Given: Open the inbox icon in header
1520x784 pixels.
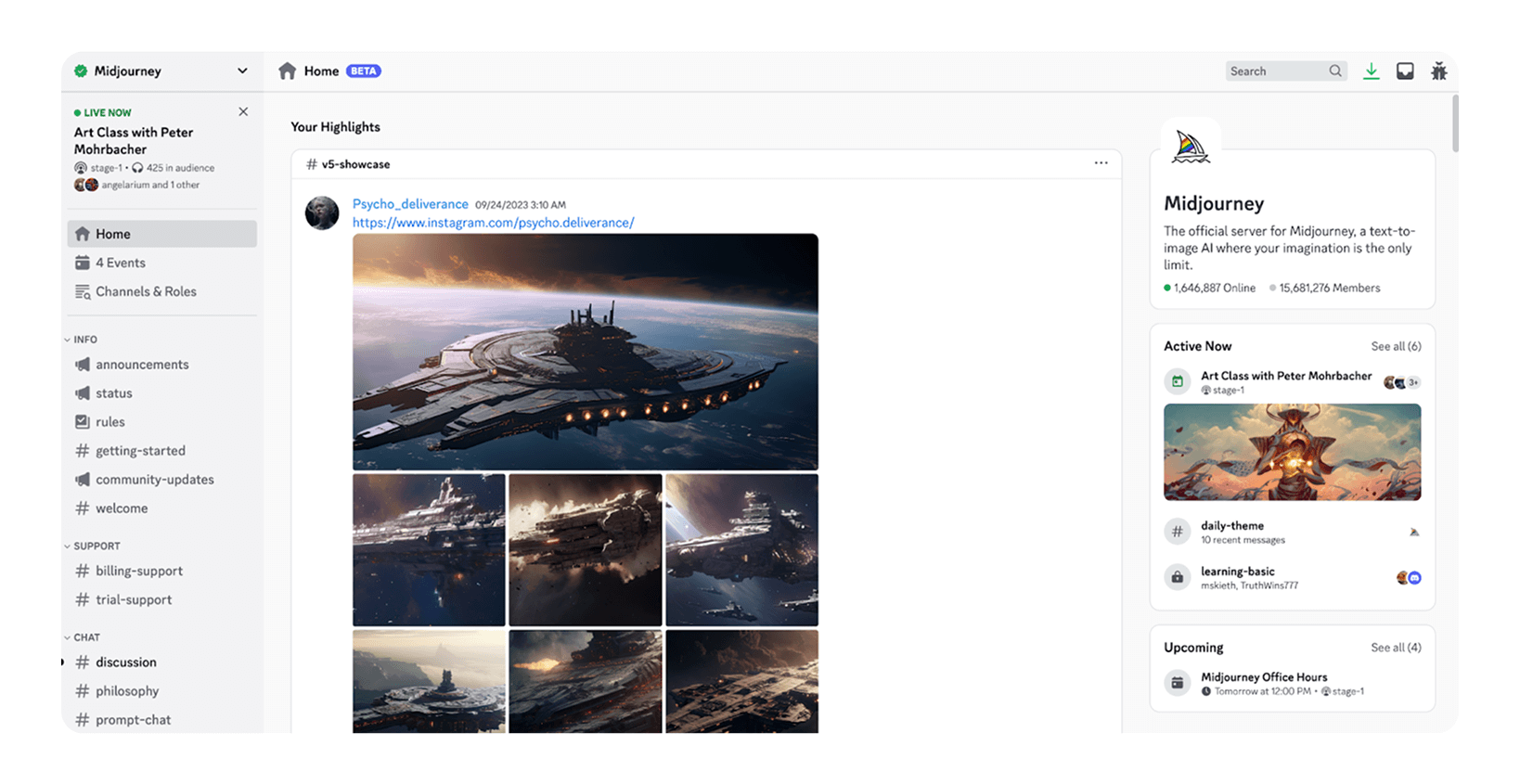Looking at the screenshot, I should pyautogui.click(x=1405, y=71).
